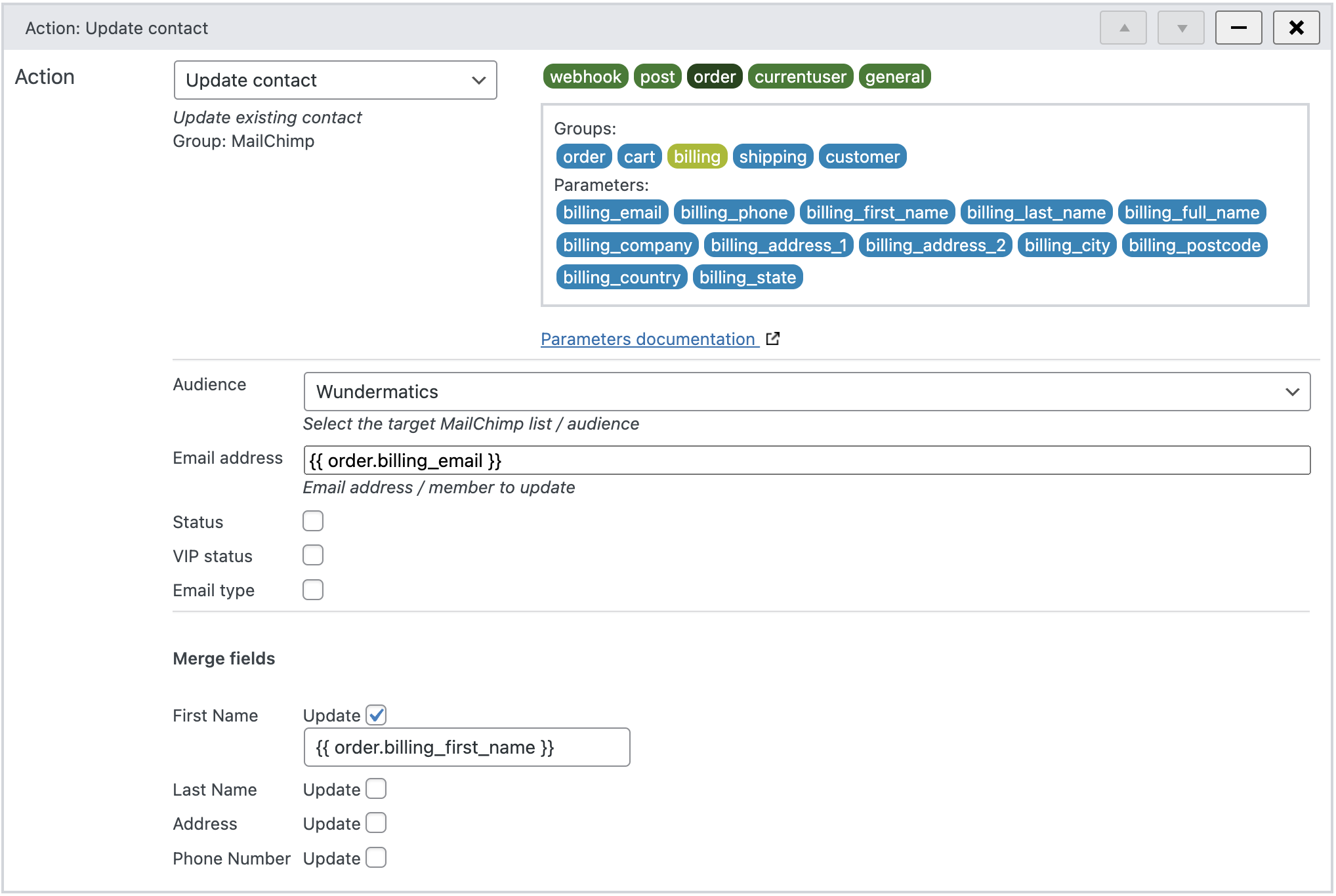Open the Update contact action dropdown
This screenshot has width=1336, height=896.
(x=335, y=79)
